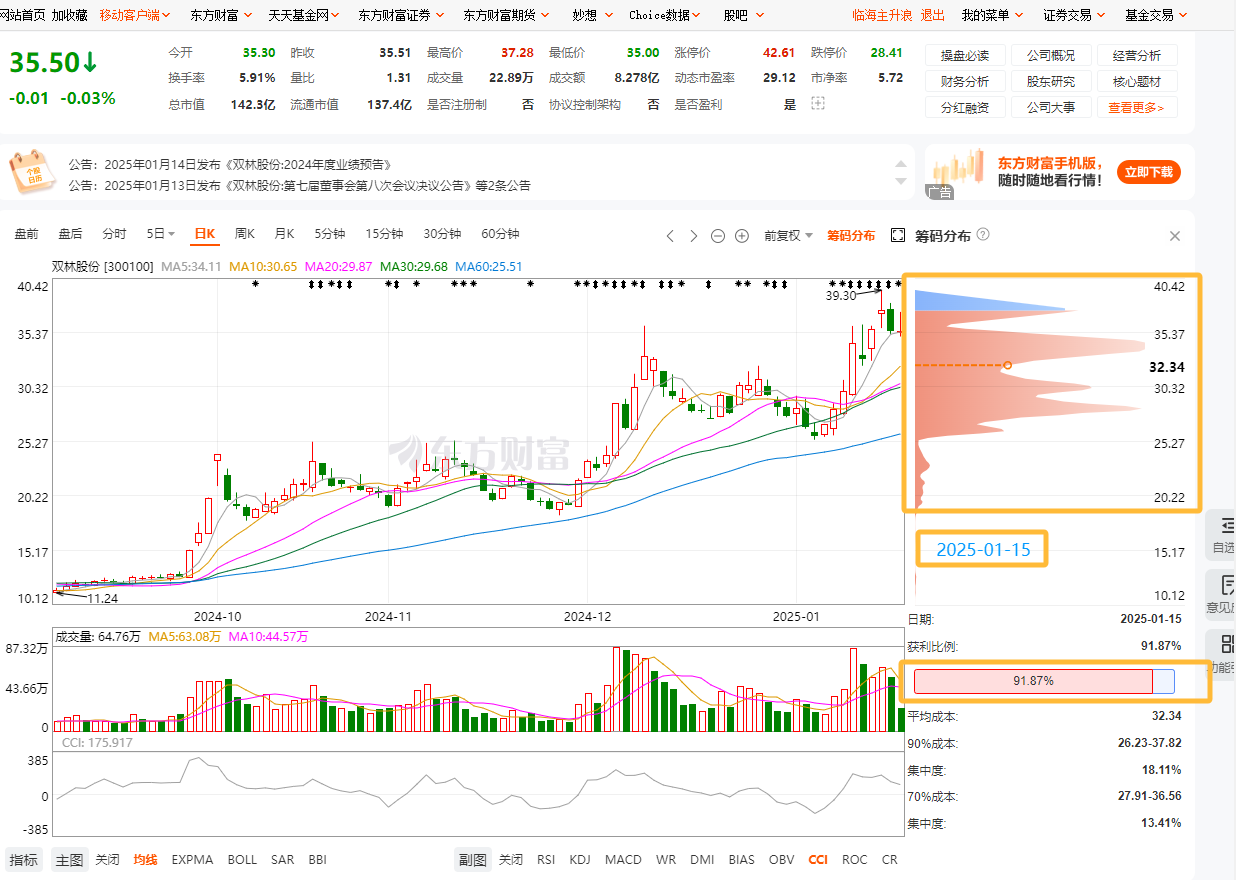Click the 指标 button in bottom bar
Viewport: 1236px width, 880px height.
coord(24,859)
